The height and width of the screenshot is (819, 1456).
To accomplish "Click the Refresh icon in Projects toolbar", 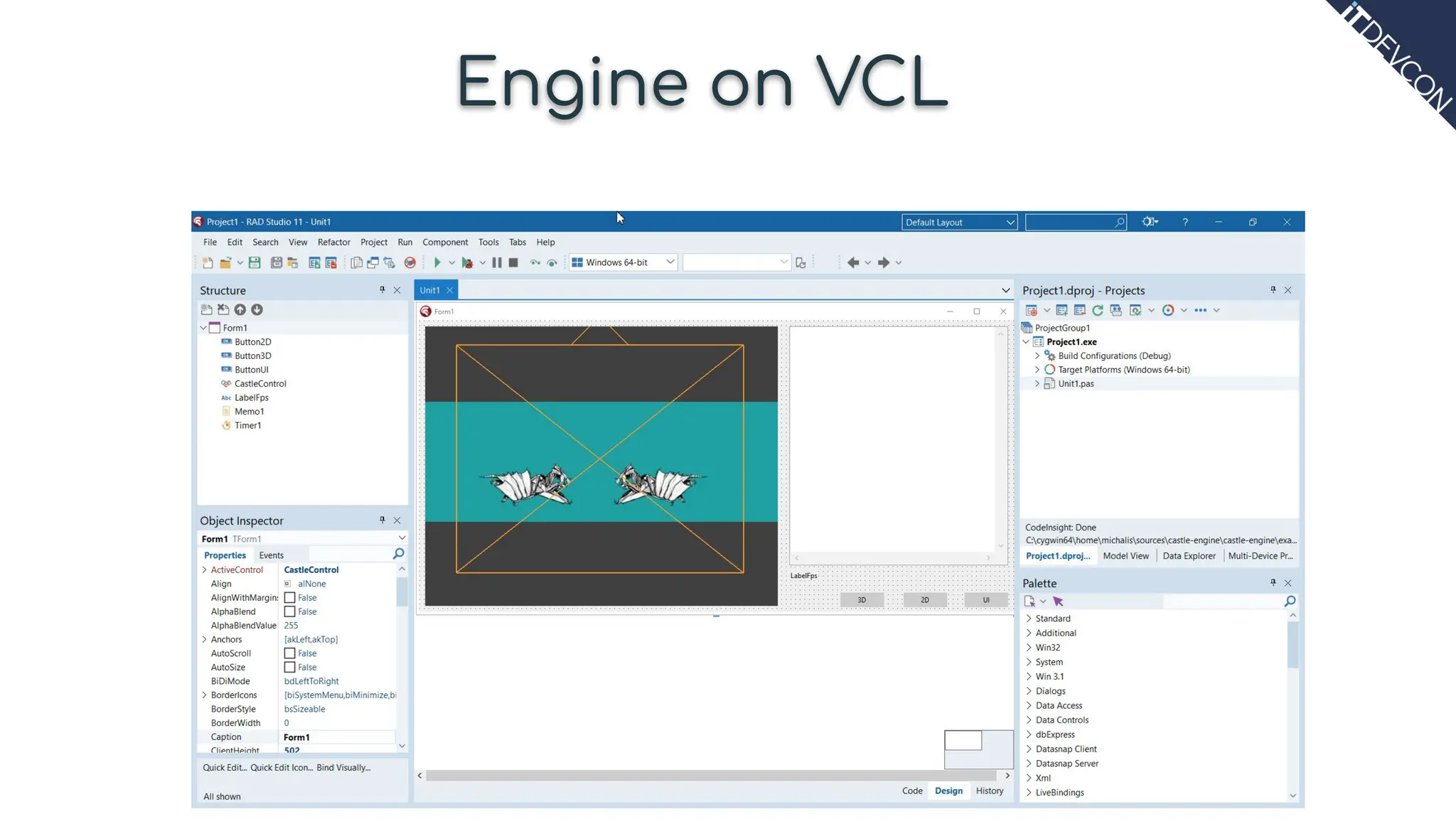I will 1098,310.
